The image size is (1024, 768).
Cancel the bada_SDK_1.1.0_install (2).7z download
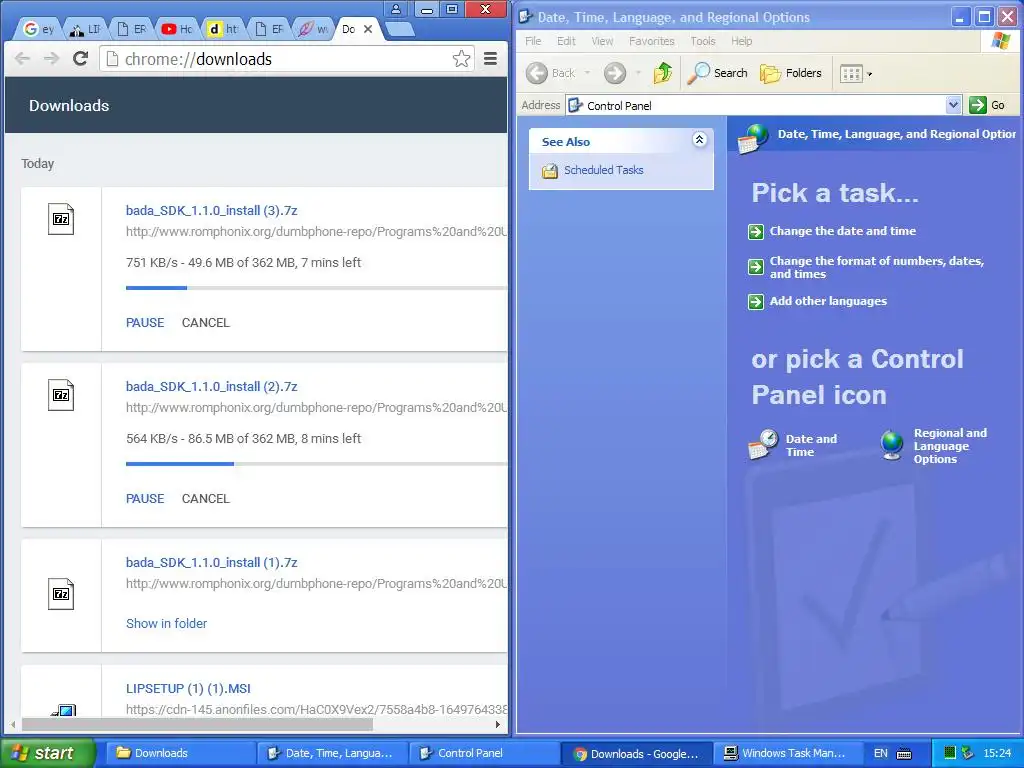tap(206, 498)
